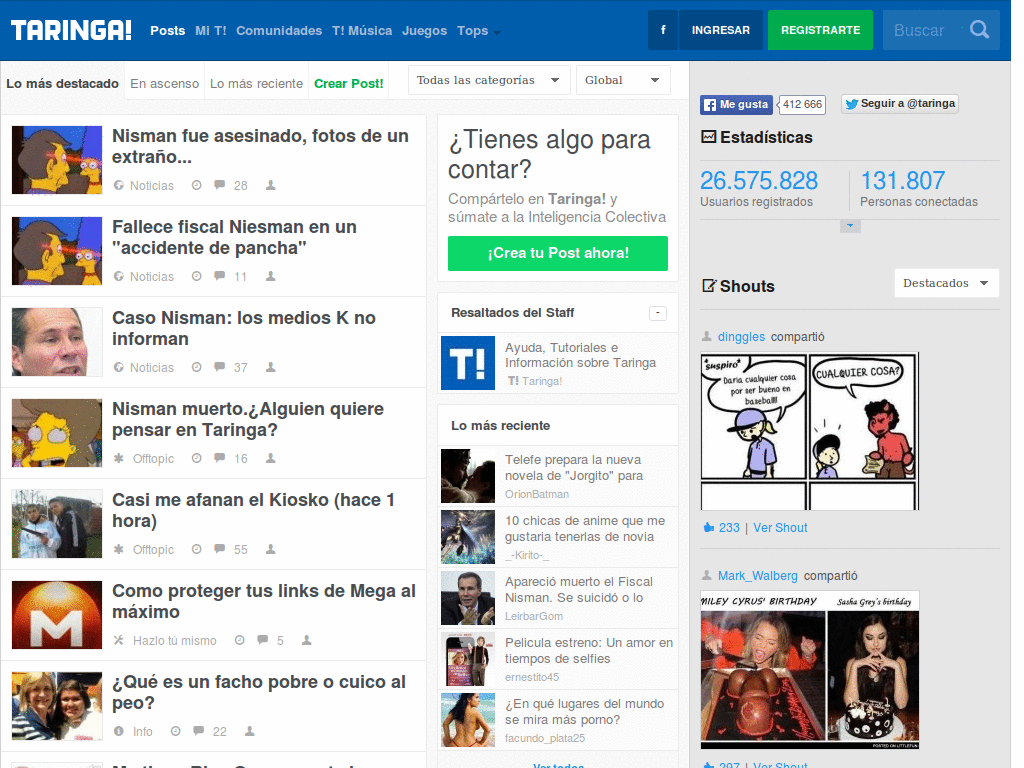Click the Taringa! logo in header
This screenshot has width=1024, height=768.
[71, 30]
